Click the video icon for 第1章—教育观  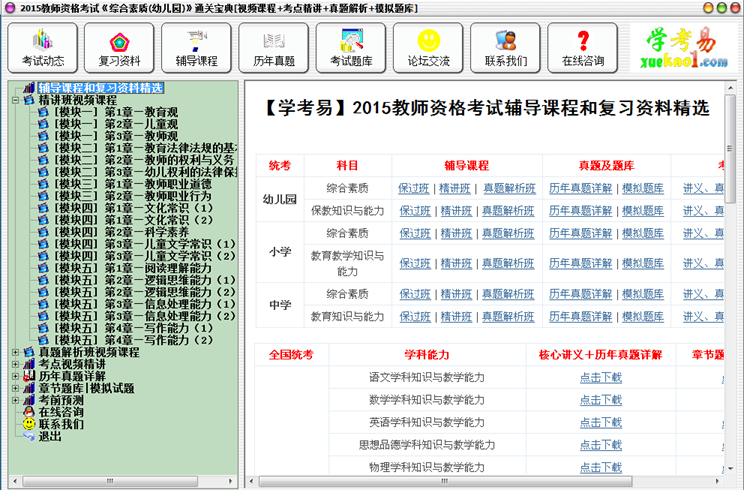pyautogui.click(x=43, y=112)
